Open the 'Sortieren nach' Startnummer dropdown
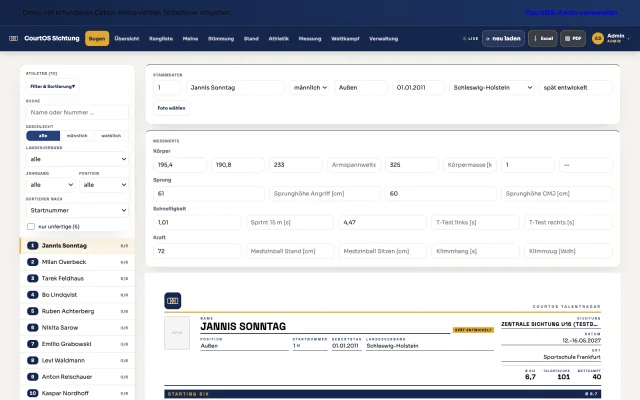 (77, 210)
